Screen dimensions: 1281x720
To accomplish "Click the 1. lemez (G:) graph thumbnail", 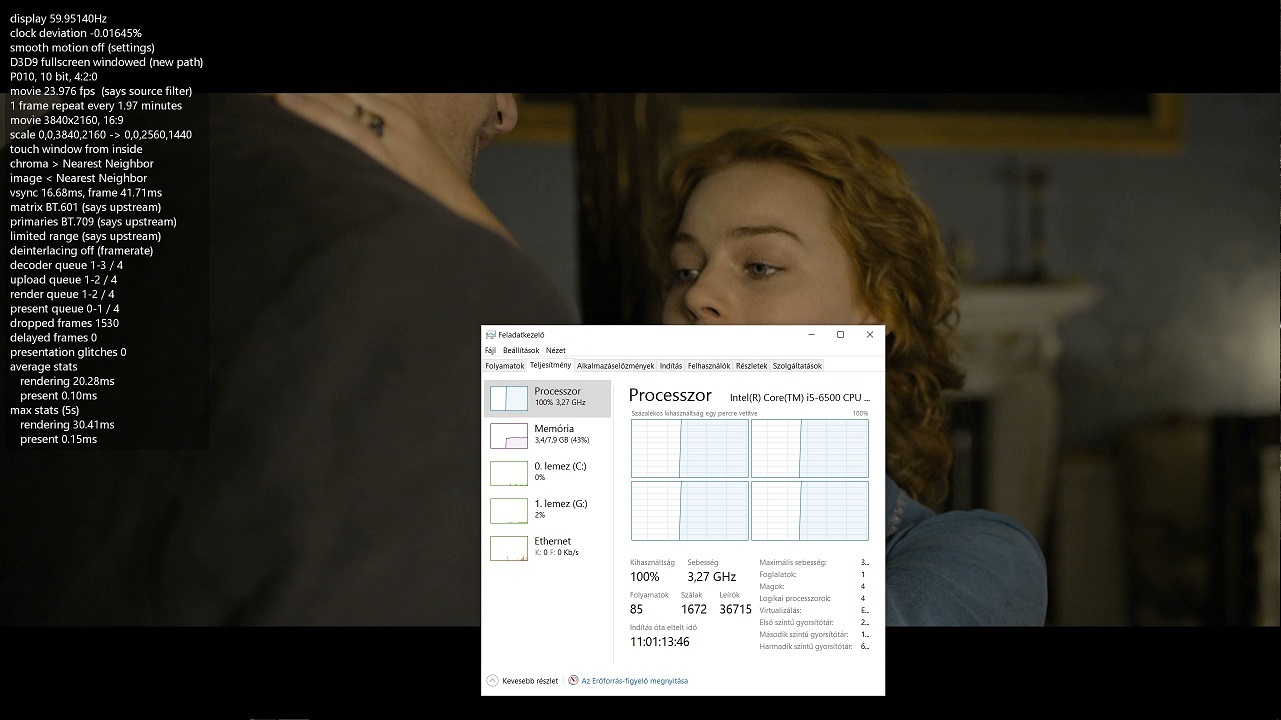I will coord(508,510).
